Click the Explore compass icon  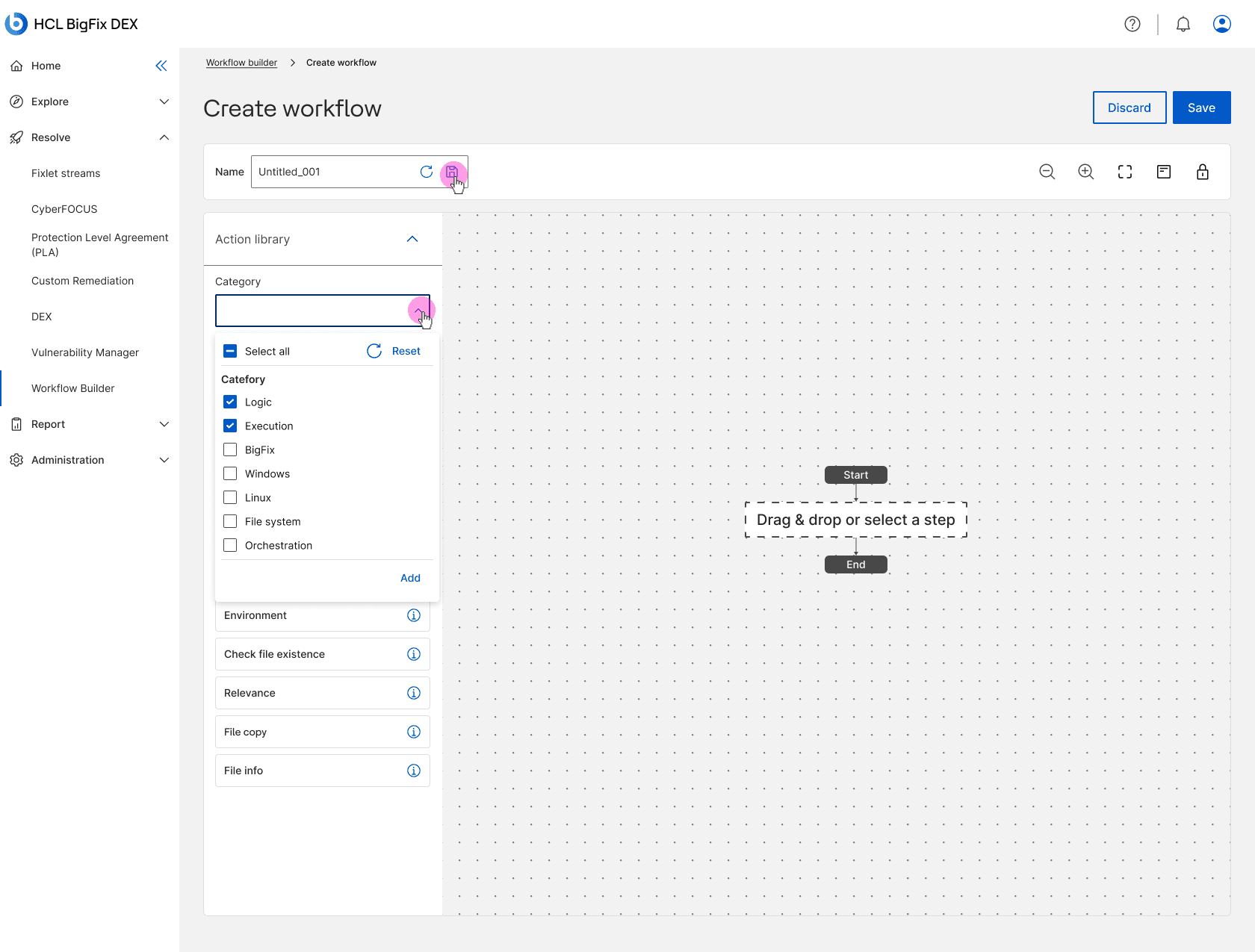point(16,102)
